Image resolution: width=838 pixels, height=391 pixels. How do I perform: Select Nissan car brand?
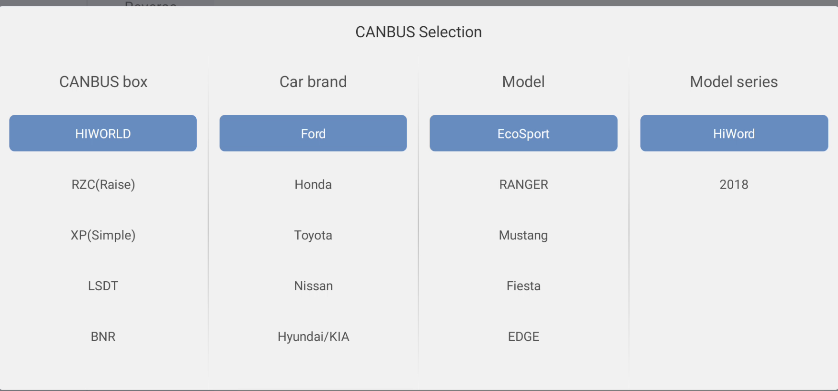pyautogui.click(x=313, y=286)
